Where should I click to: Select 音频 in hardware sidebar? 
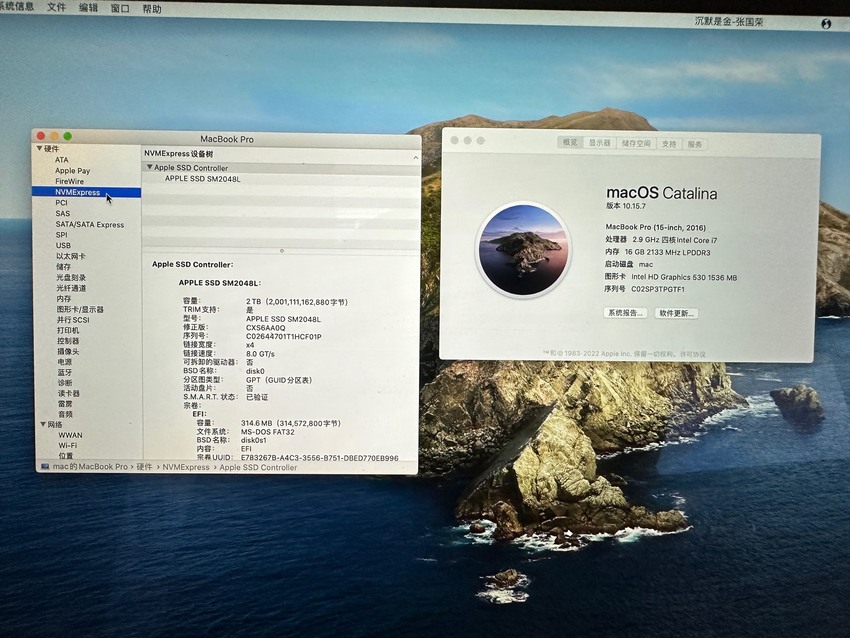65,414
